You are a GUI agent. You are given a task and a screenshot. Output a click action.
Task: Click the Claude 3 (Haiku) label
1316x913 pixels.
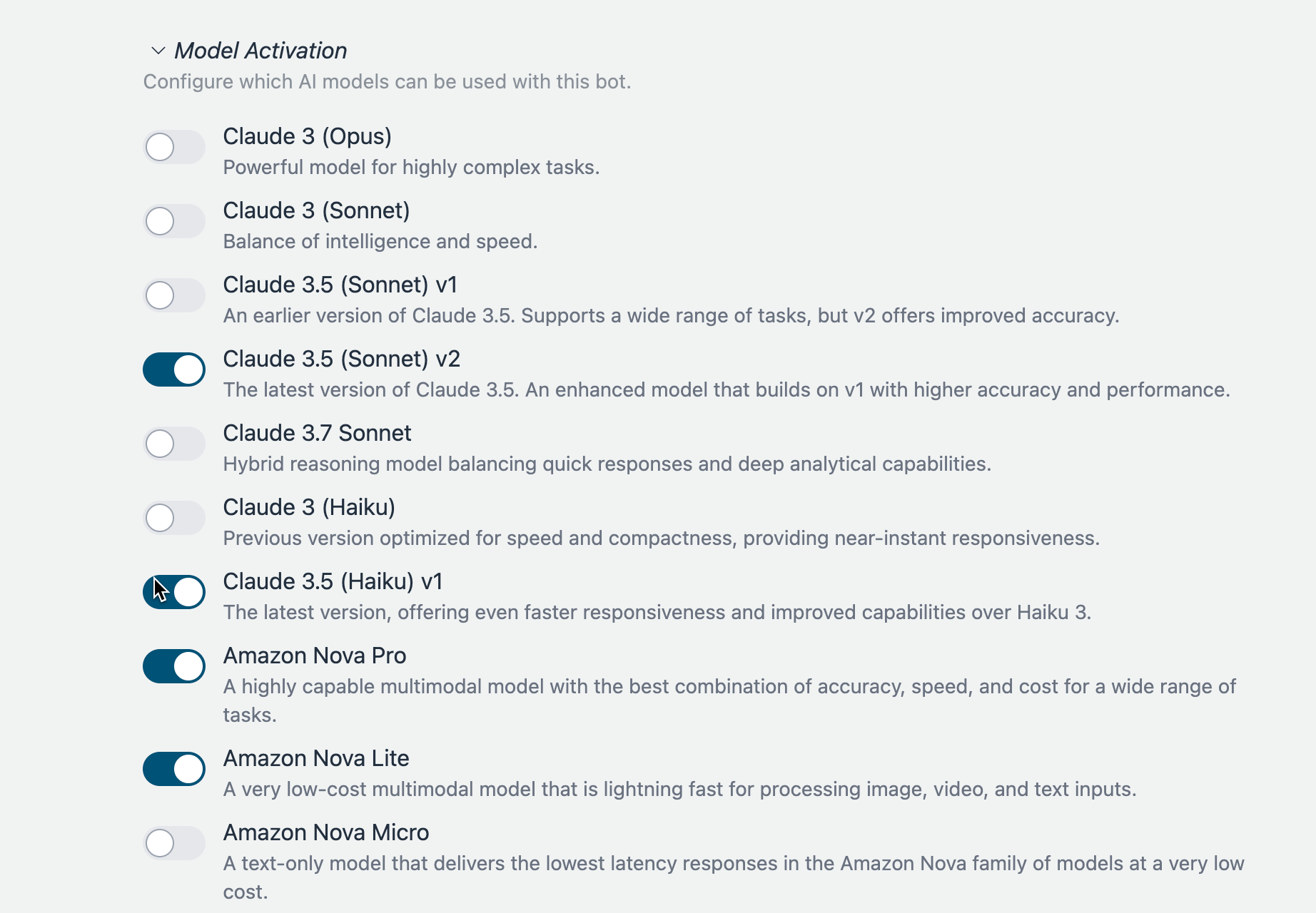pos(309,507)
